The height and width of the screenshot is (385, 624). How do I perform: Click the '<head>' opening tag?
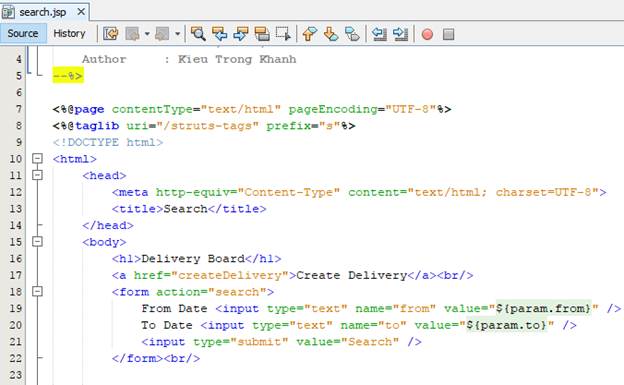104,176
